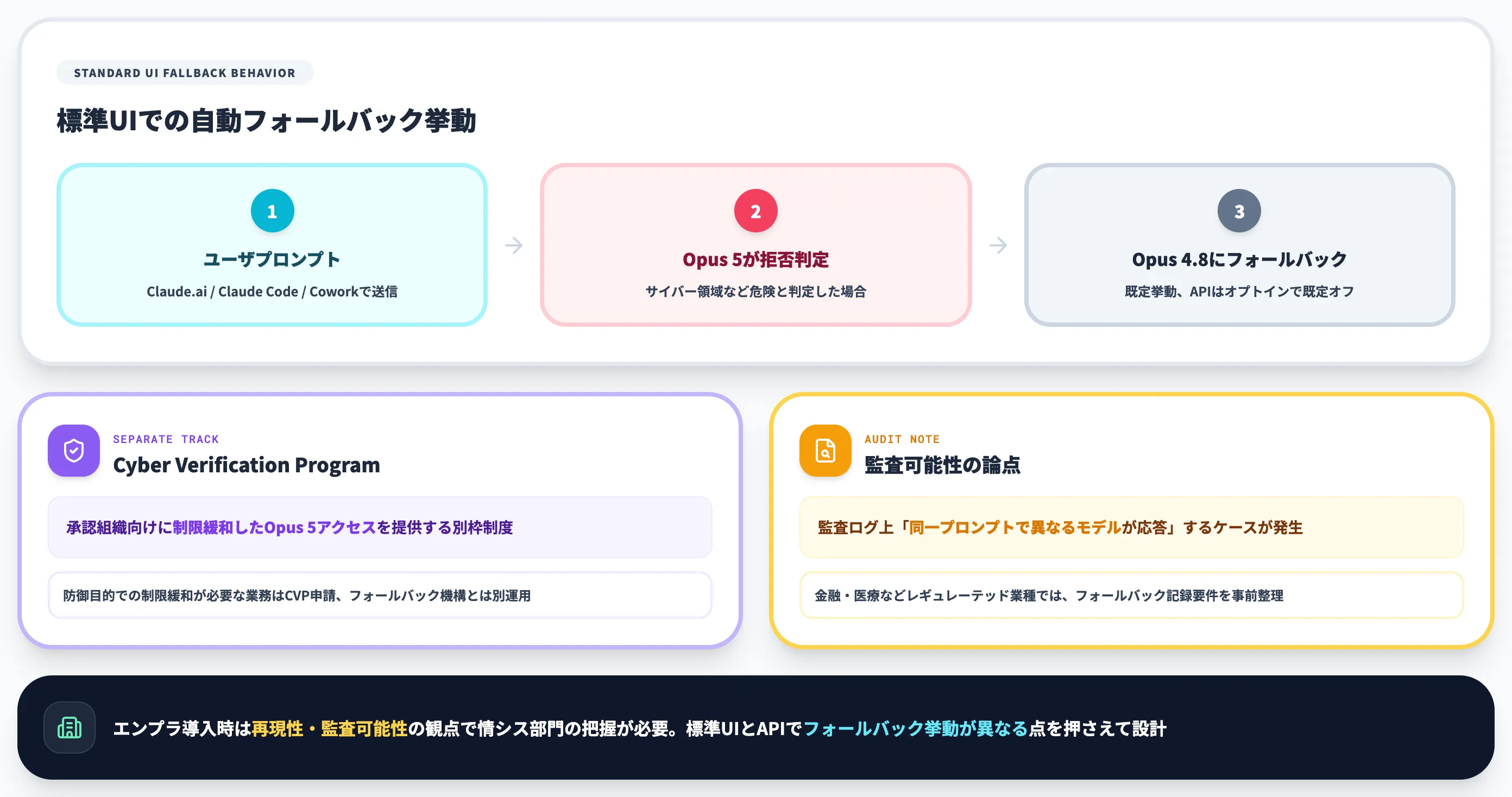1512x797 pixels.
Task: Click the SEPARATE TRACK label
Action: (166, 439)
